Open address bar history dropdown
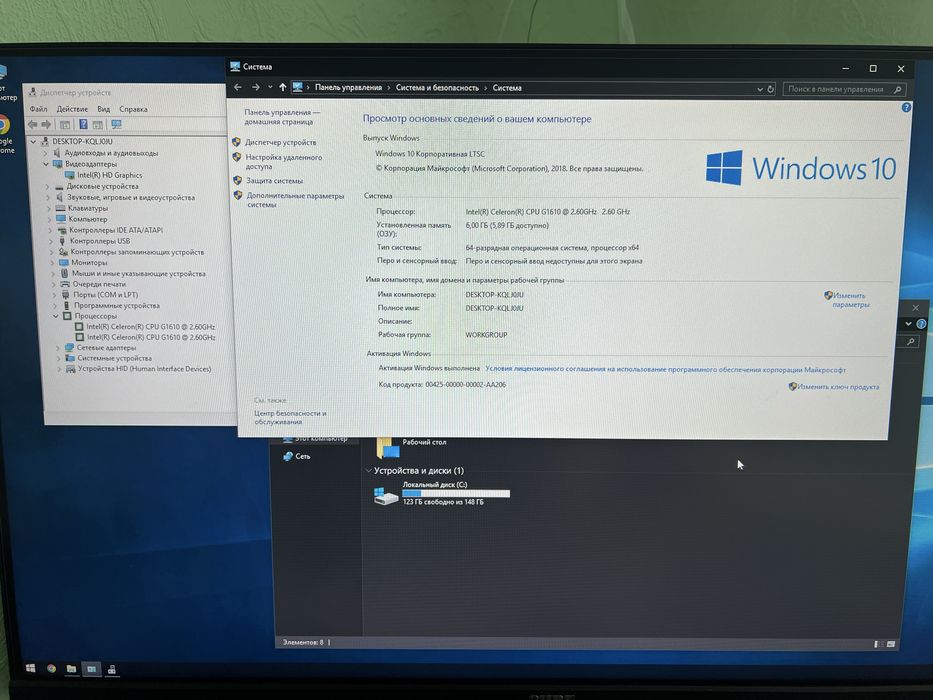Screen dimensions: 933x700 [x=760, y=89]
